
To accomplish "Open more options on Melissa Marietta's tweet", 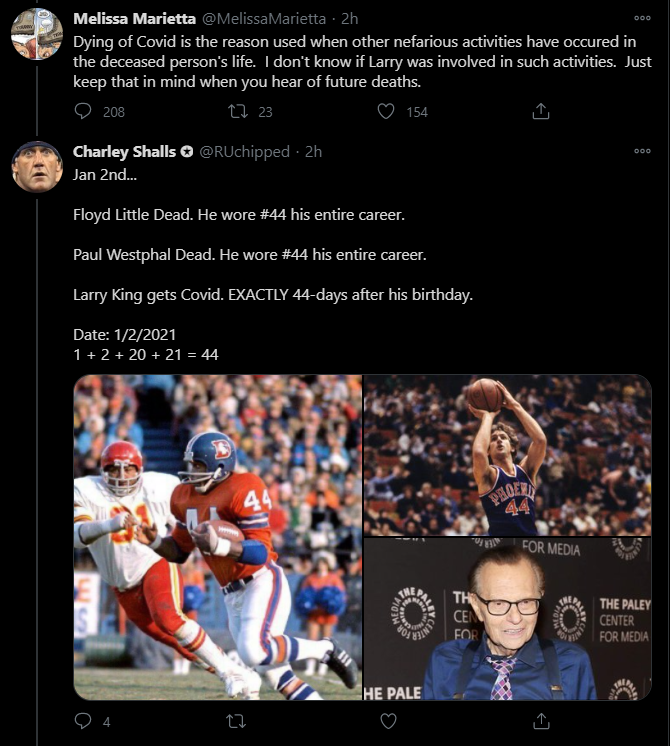I will tap(642, 18).
